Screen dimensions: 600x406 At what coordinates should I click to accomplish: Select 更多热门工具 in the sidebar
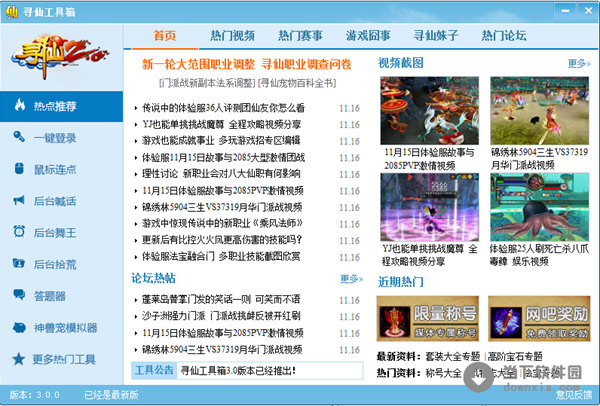tap(62, 359)
